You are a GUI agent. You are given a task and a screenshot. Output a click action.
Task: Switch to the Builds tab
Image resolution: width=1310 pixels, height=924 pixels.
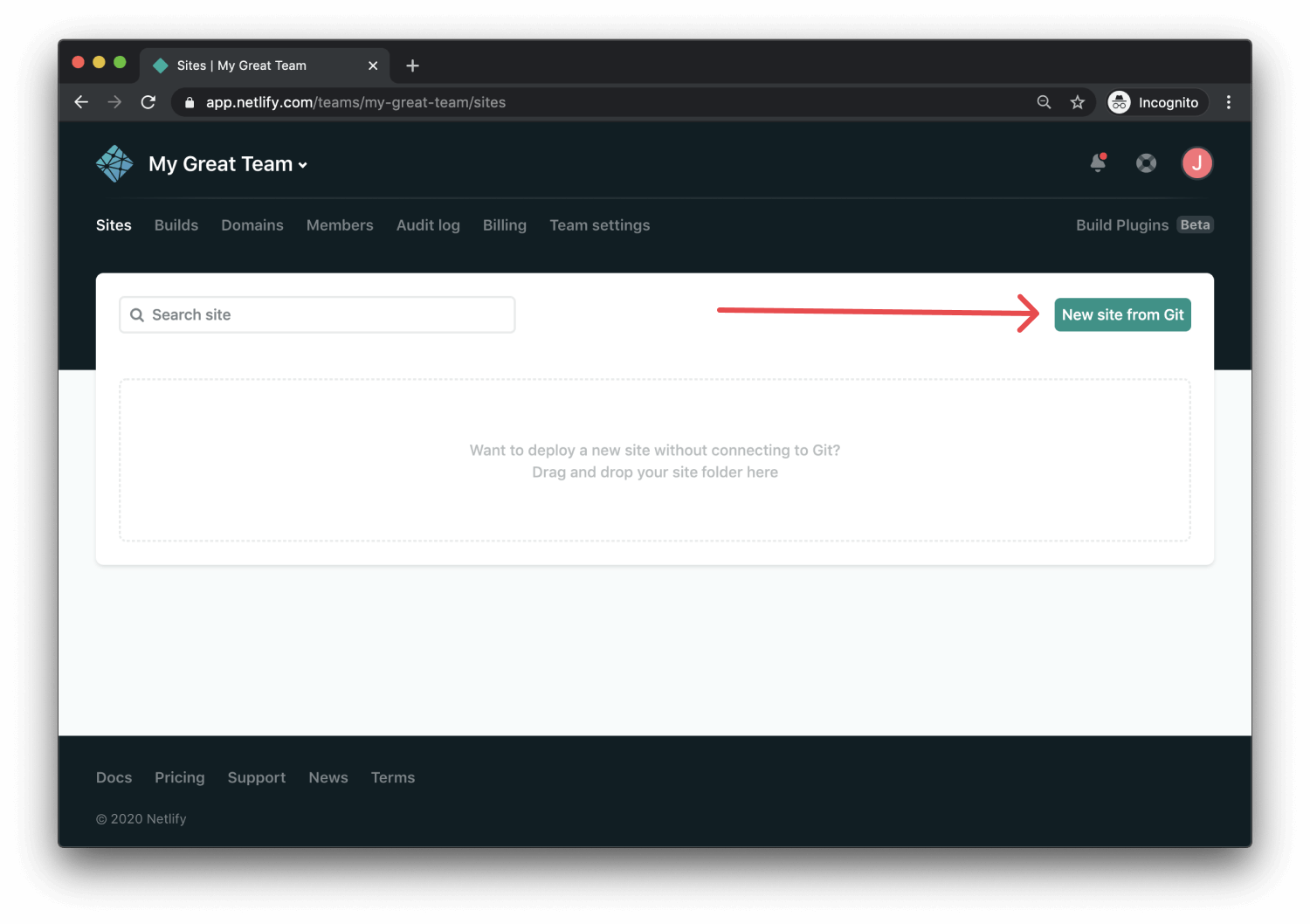176,225
